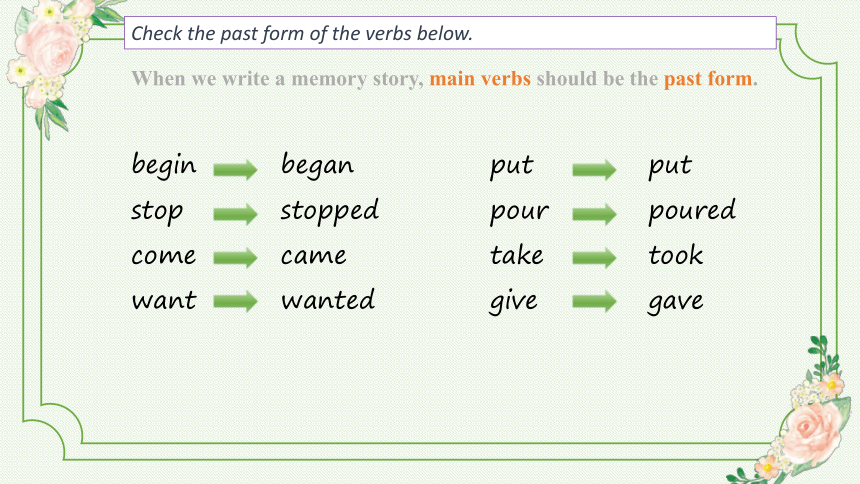Click the orange 'main verbs' text
The image size is (860, 484).
point(480,78)
